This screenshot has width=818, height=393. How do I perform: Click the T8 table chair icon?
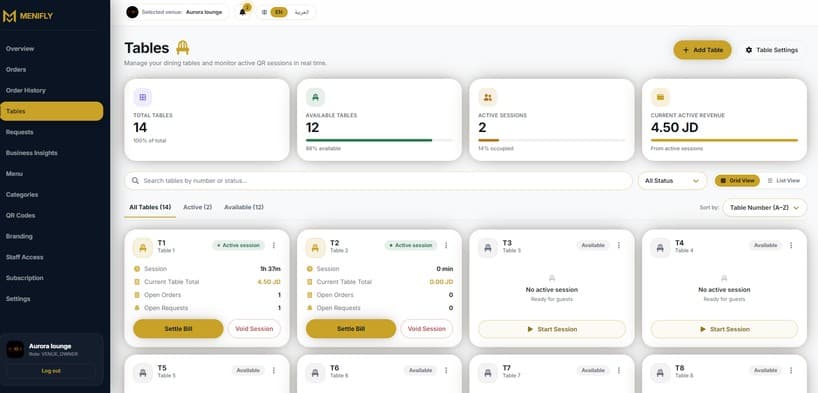660,373
